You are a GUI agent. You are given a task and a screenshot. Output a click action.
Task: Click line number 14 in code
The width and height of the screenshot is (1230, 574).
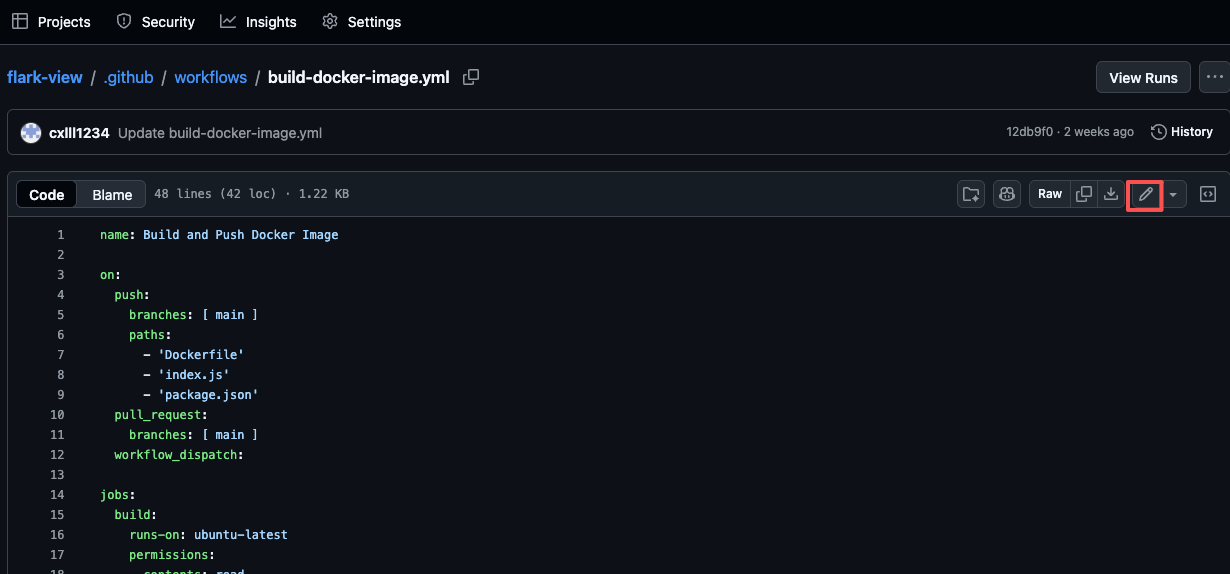click(x=57, y=495)
